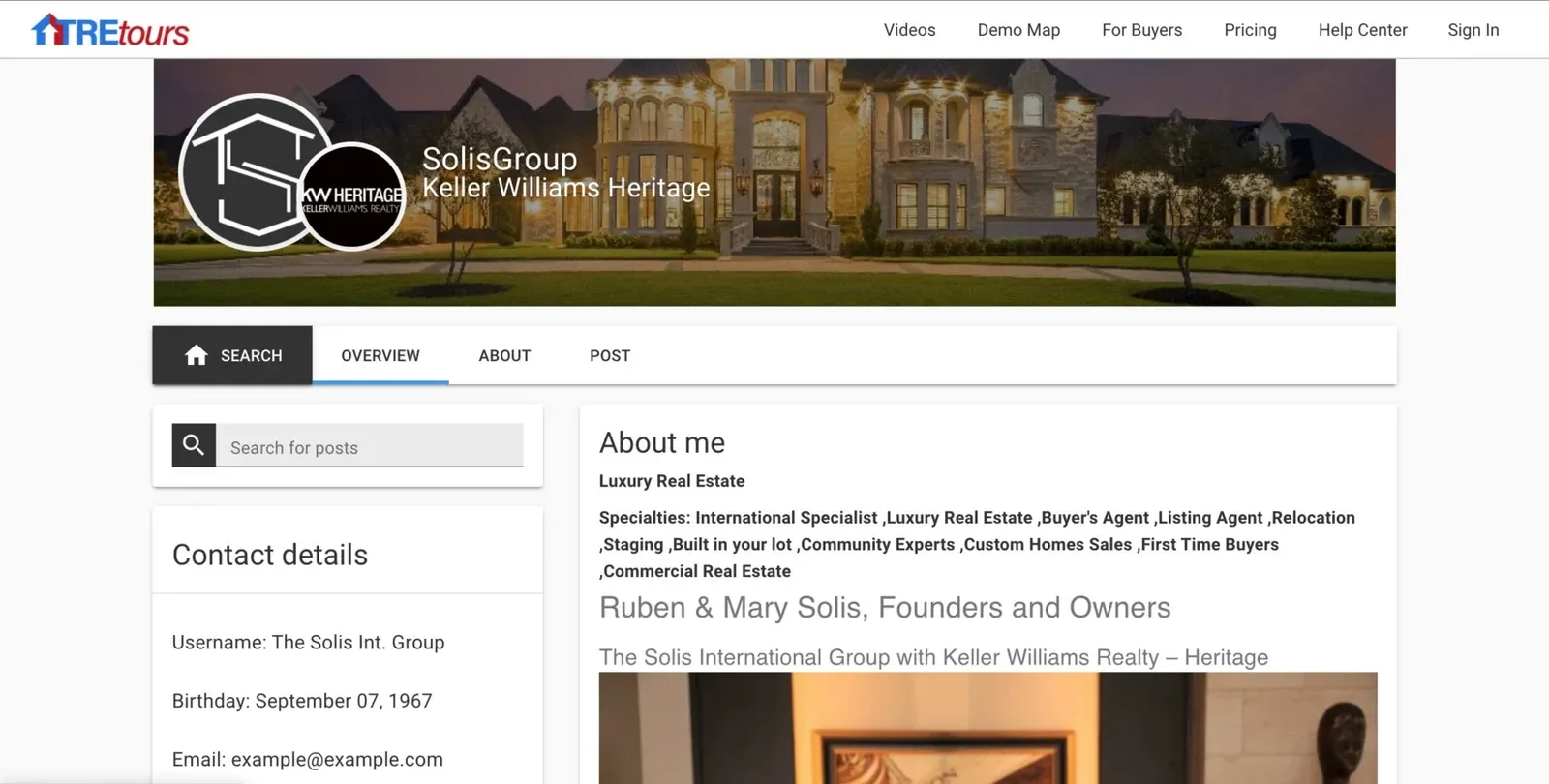Click the About me heading
The width and height of the screenshot is (1549, 784).
coord(662,442)
